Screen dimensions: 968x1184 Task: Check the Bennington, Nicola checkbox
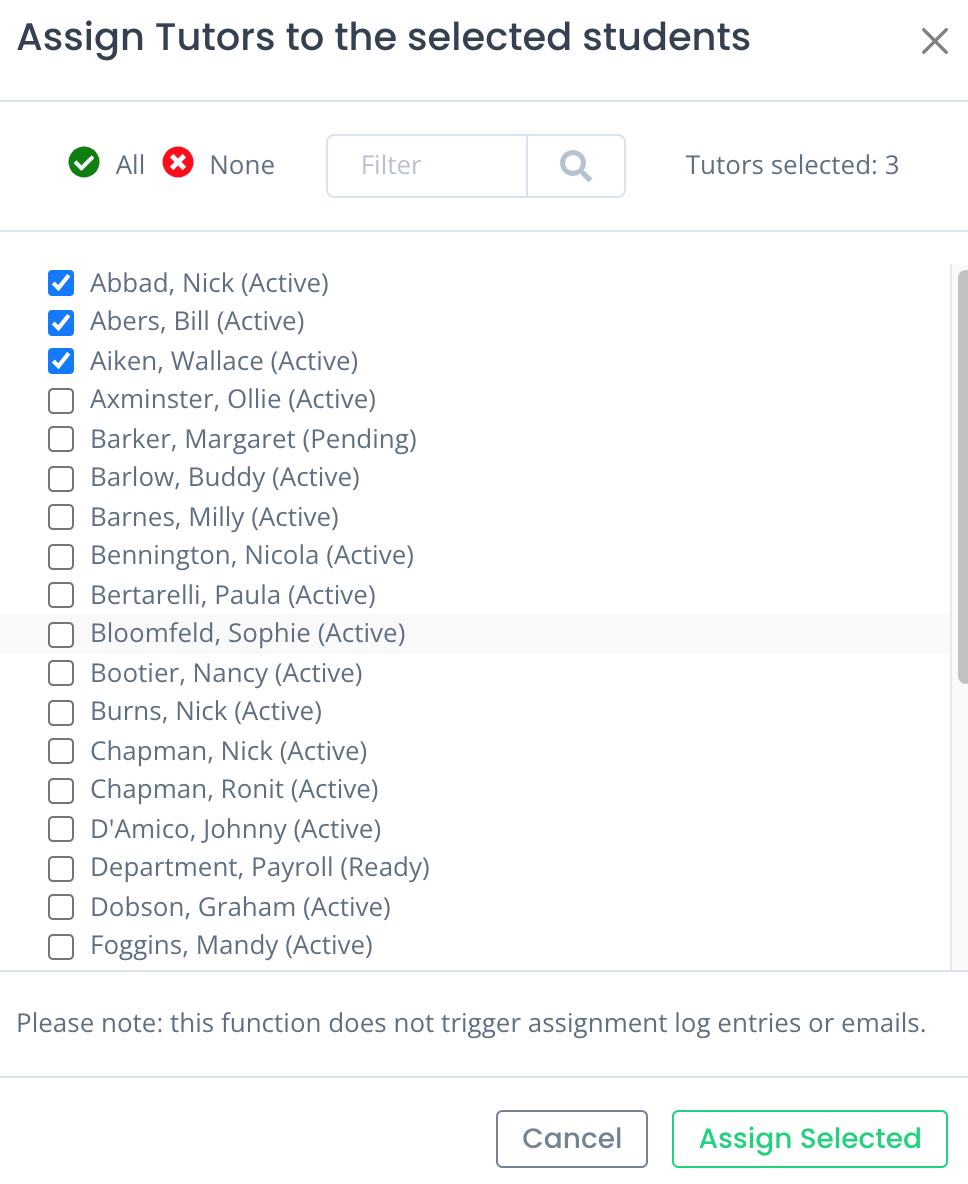pyautogui.click(x=61, y=557)
